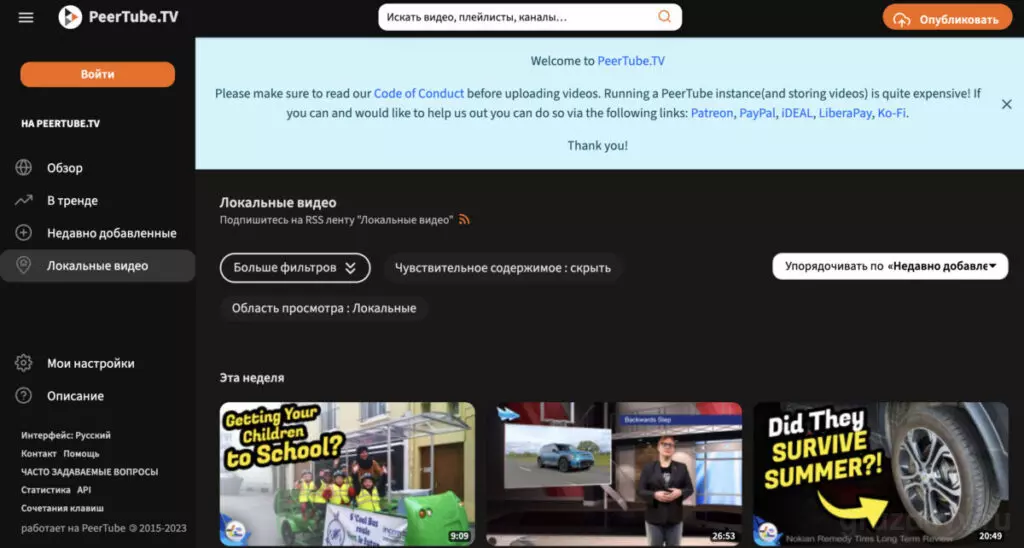Screen dimensions: 1024x548
Task: Open the Code of Conduct link
Action: pos(419,93)
